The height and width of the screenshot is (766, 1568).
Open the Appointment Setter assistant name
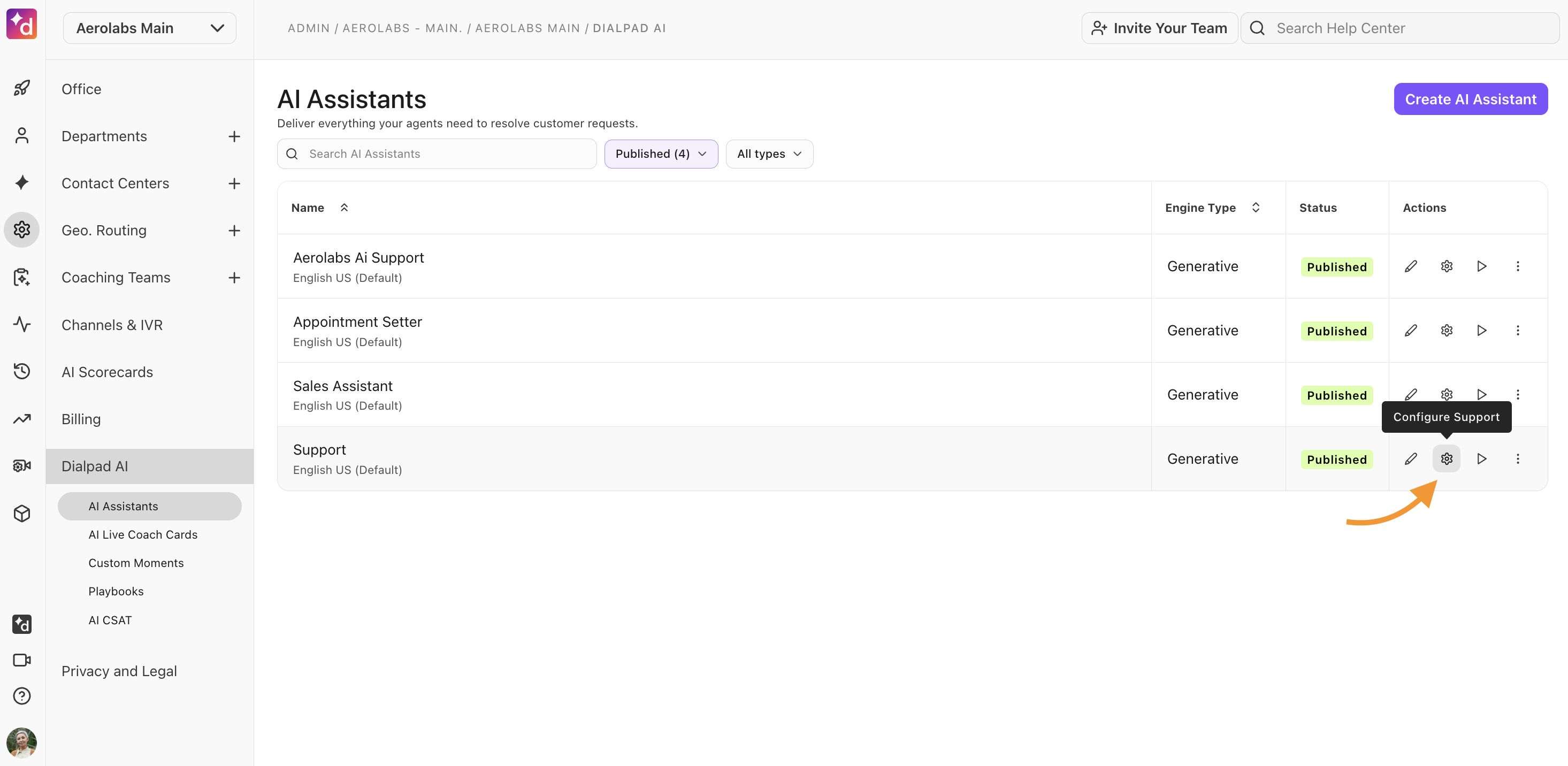click(x=357, y=322)
